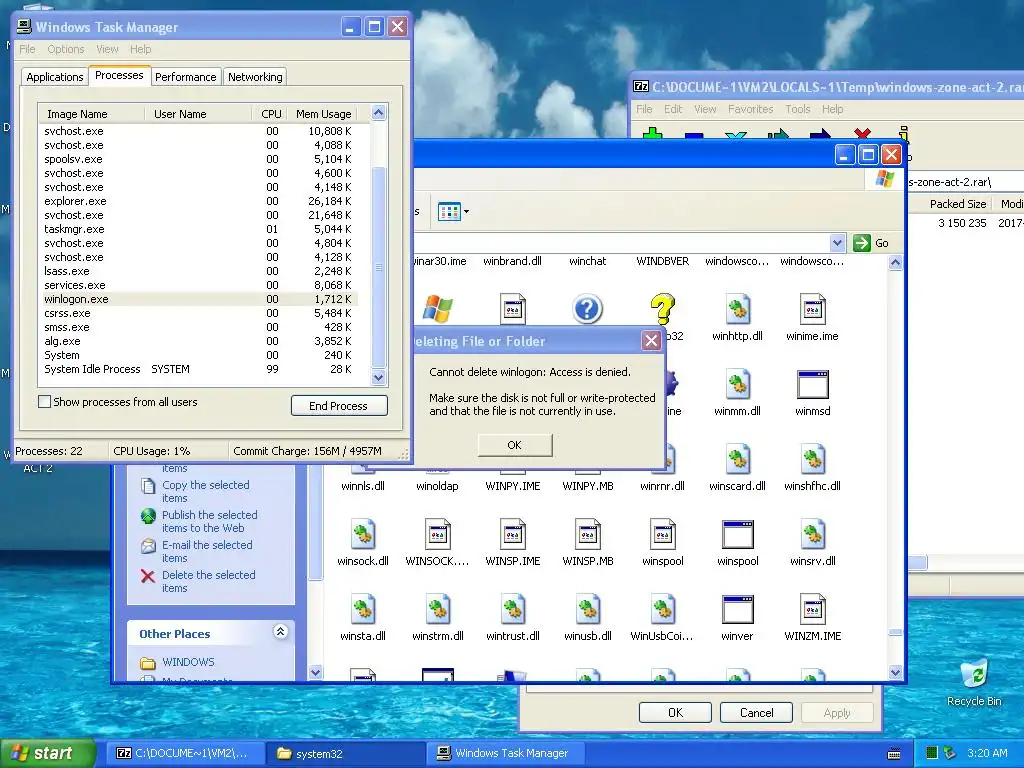1024x768 pixels.
Task: Click Explorer file list scroll-down arrow
Action: click(x=895, y=672)
